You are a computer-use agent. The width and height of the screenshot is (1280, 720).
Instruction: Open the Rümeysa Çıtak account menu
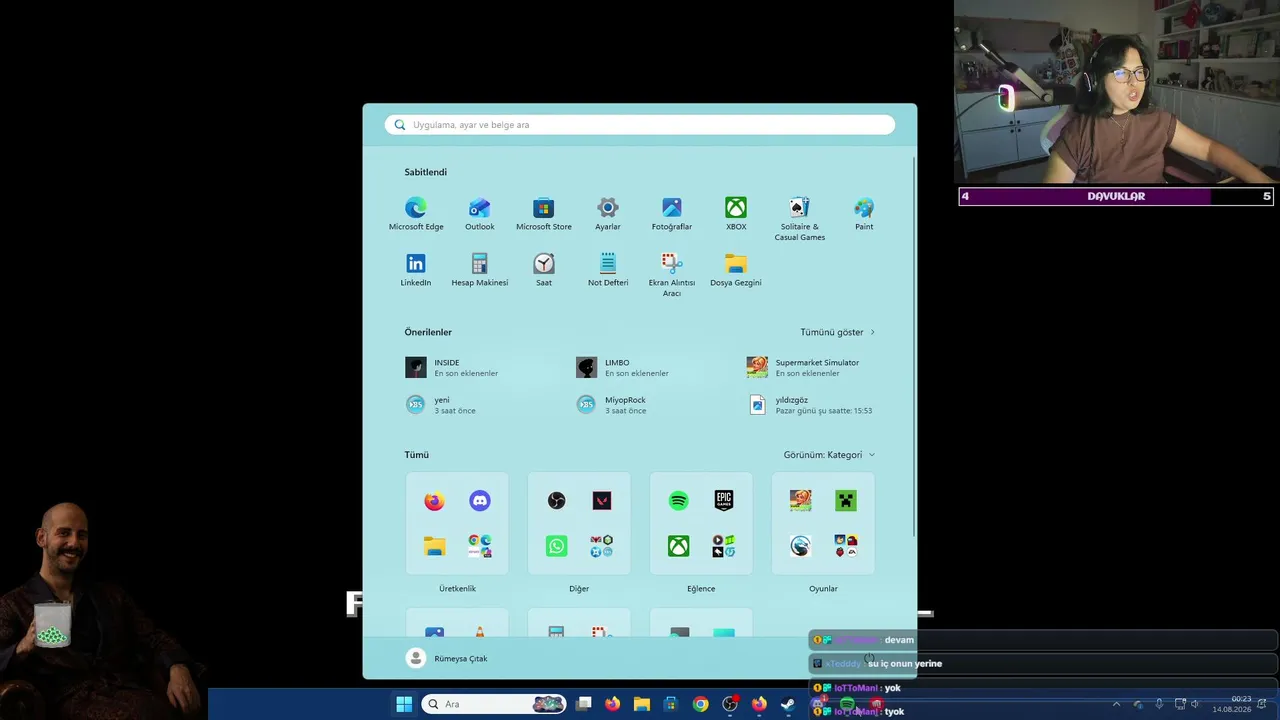pos(448,658)
